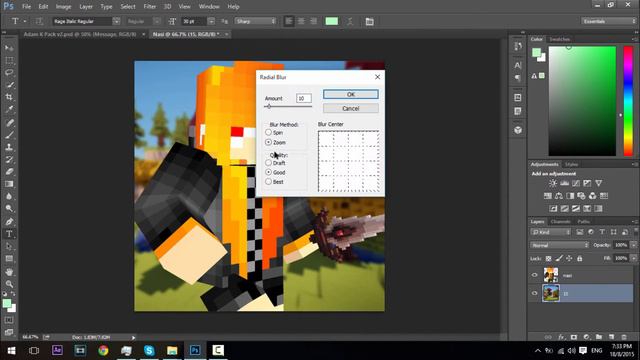Image resolution: width=640 pixels, height=360 pixels.
Task: Create a new layer icon in Layers panel
Action: (611, 337)
